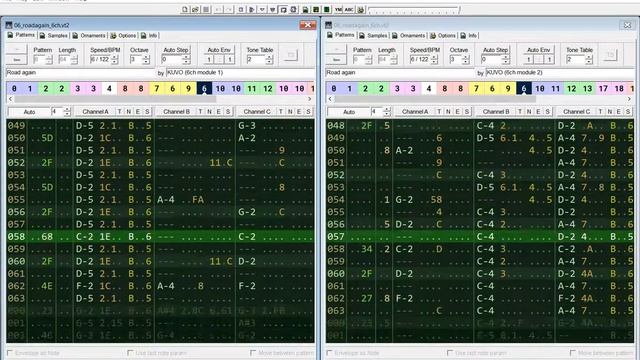Click position list right scroll arrow, right window
This screenshot has height=360, width=640.
point(629,99)
